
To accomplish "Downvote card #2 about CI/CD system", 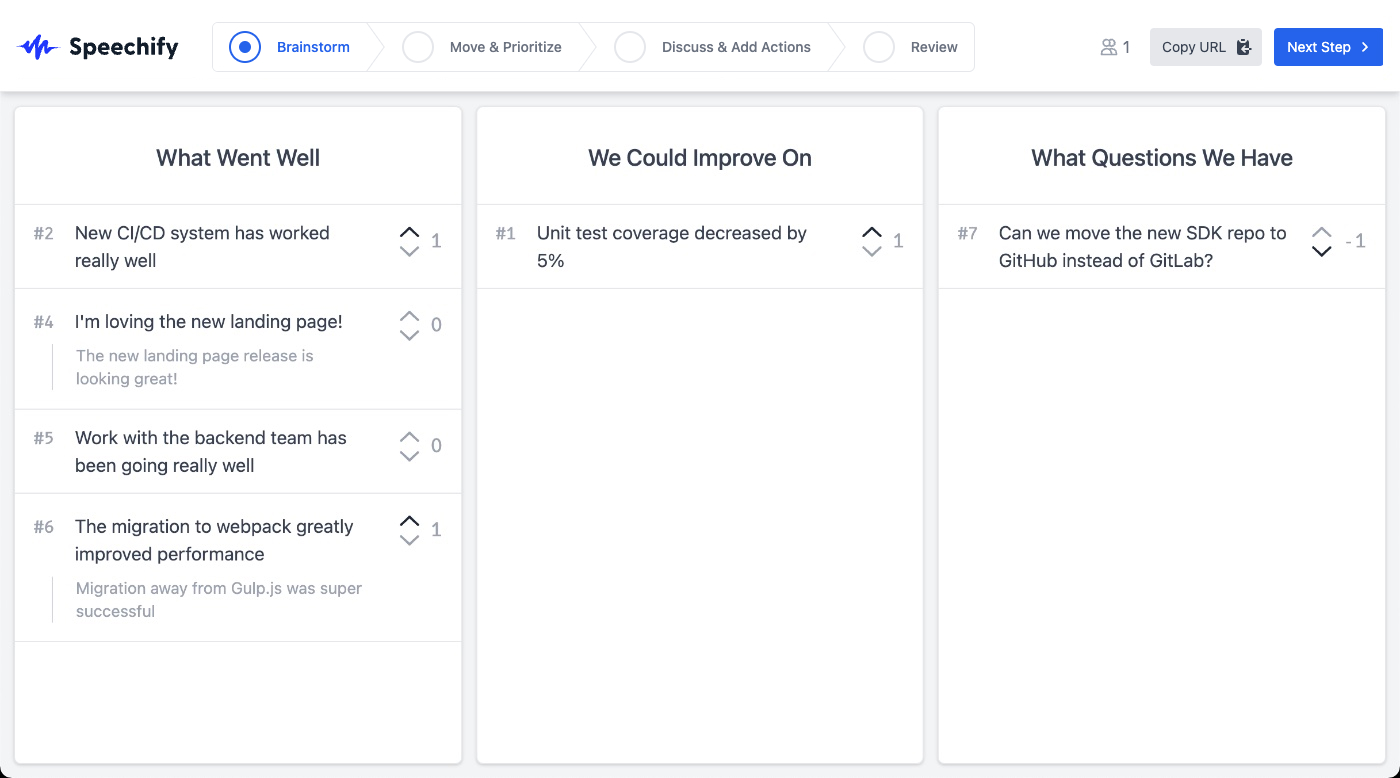I will coord(409,251).
